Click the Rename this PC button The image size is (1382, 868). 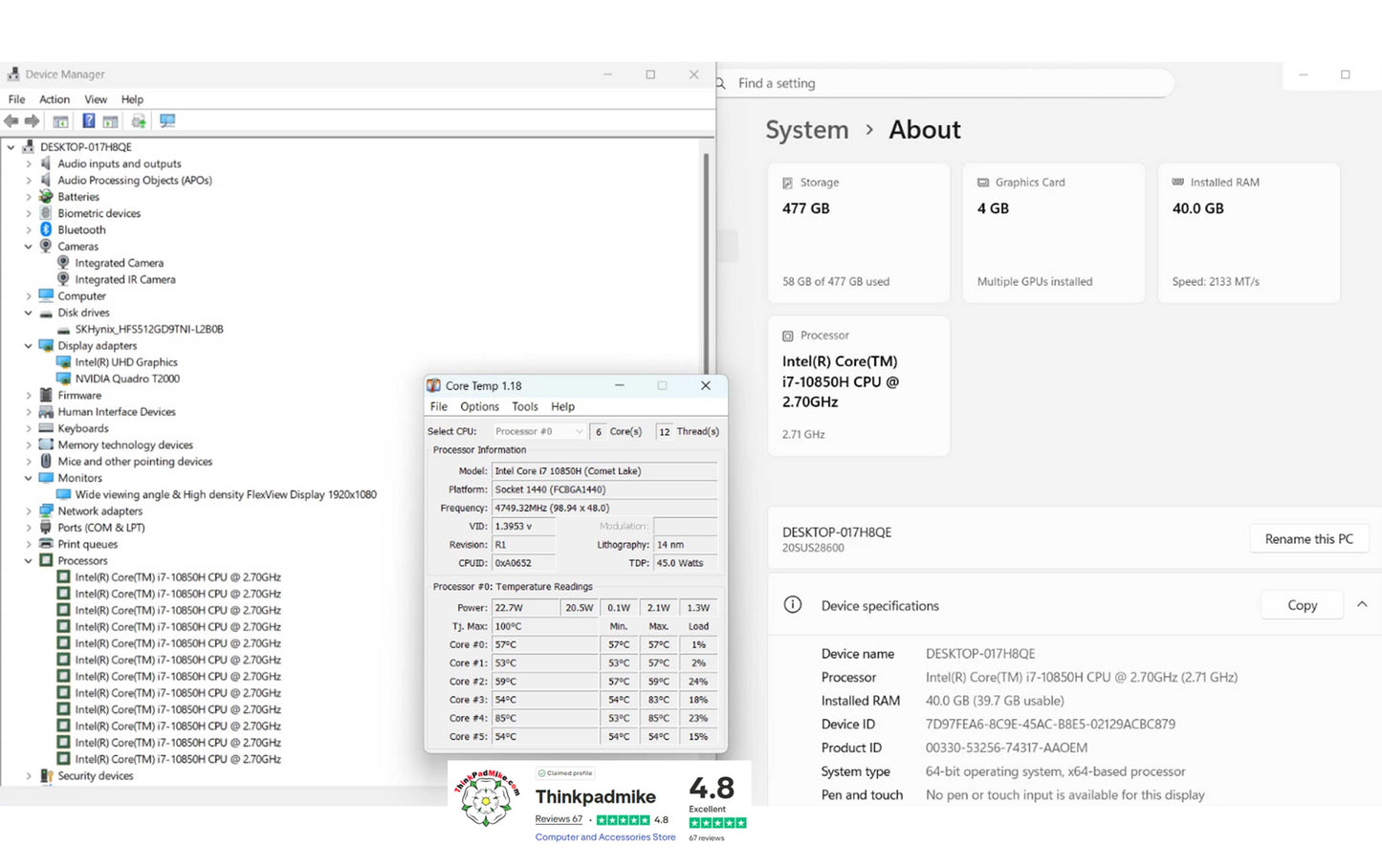tap(1308, 539)
